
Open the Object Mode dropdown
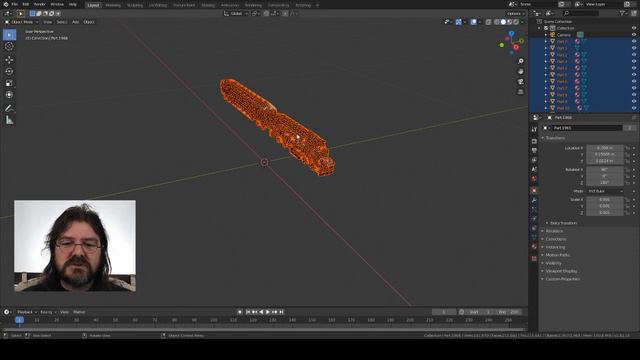(x=22, y=22)
